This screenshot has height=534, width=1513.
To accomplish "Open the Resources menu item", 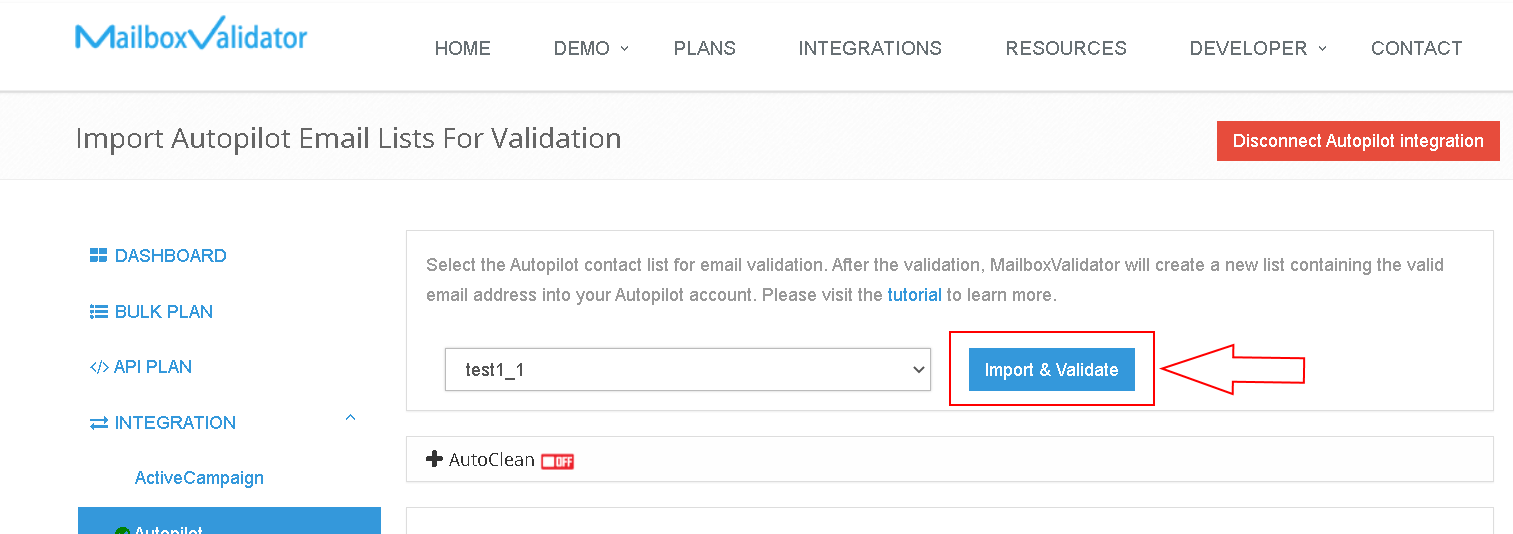I will (1065, 48).
